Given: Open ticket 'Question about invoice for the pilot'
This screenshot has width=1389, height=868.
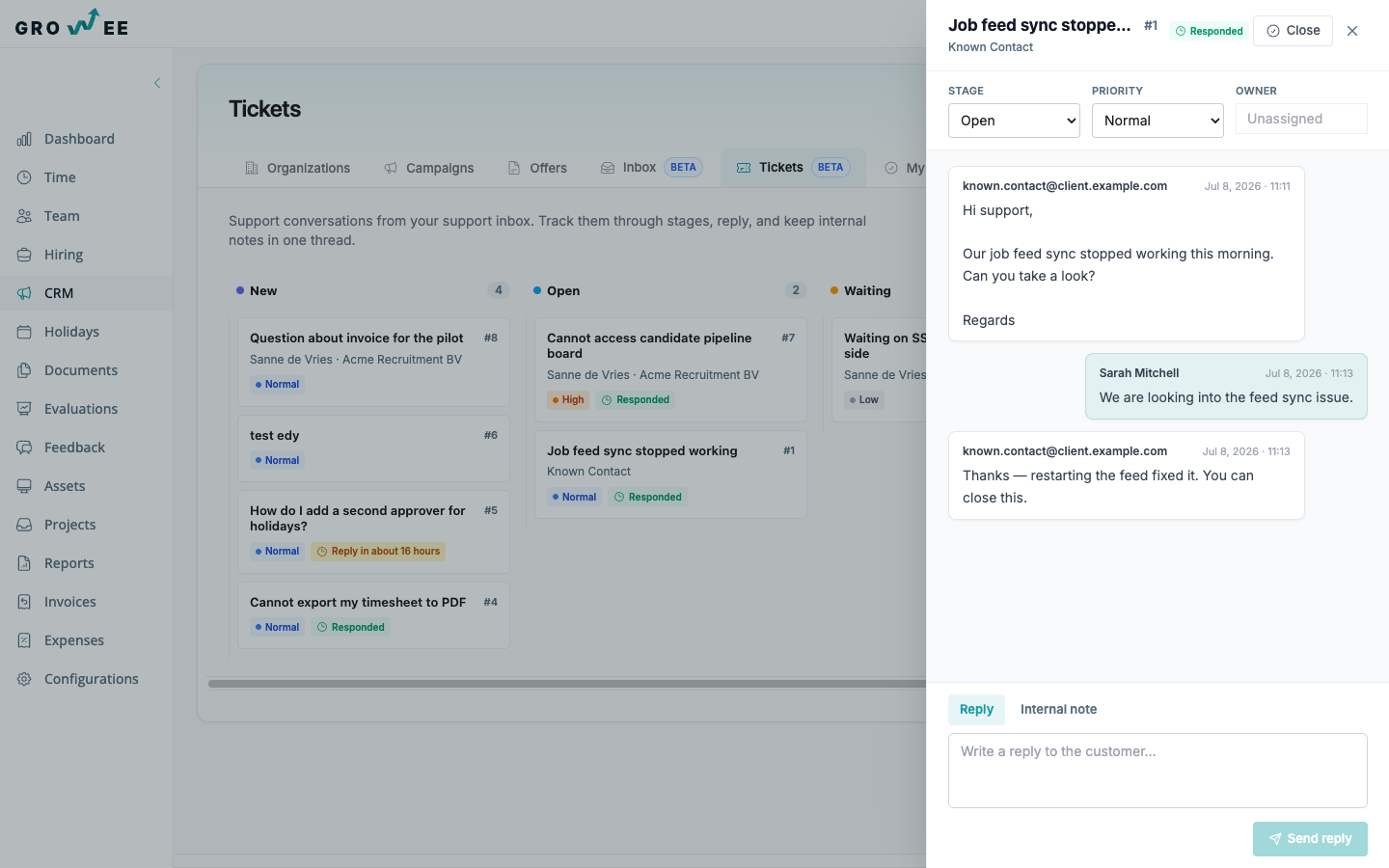Looking at the screenshot, I should [373, 362].
